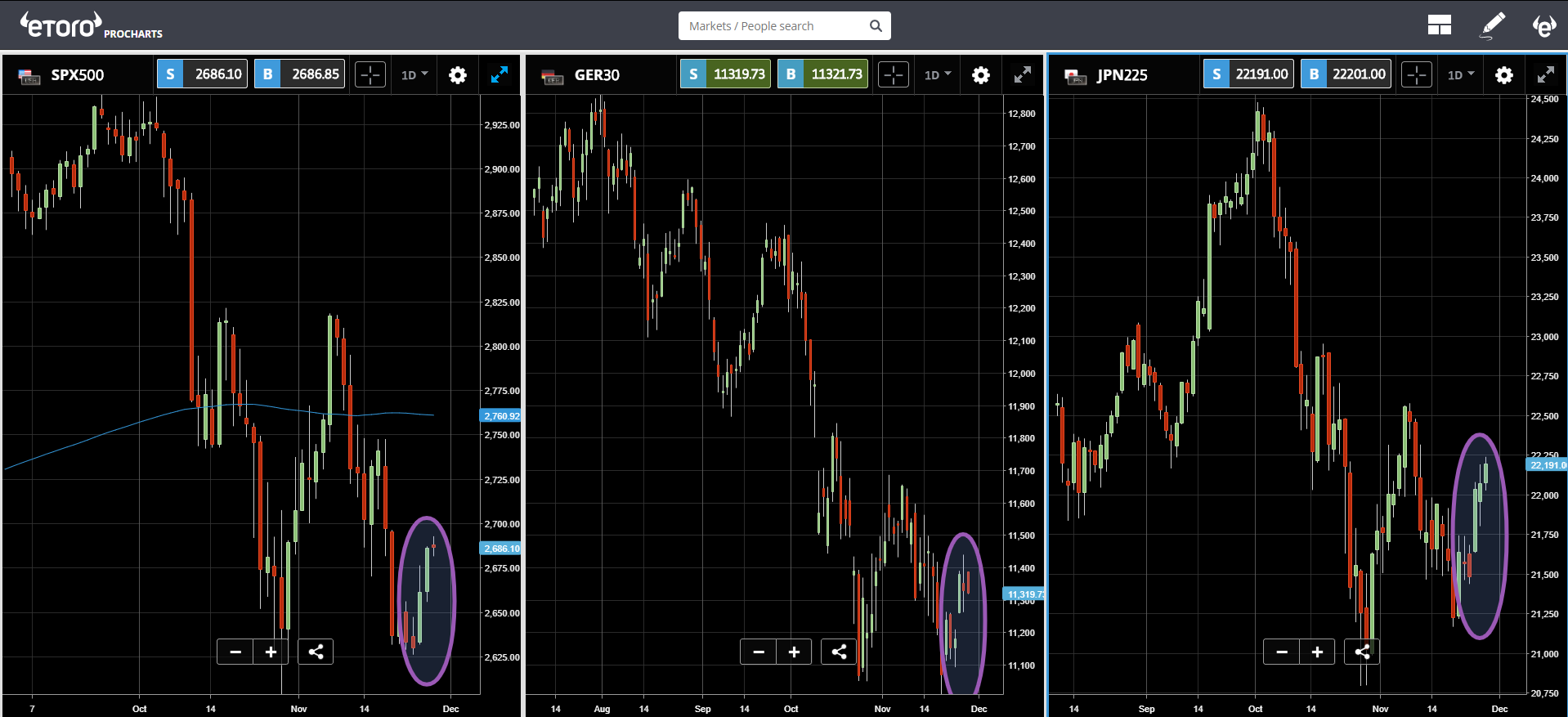Click the SPX500 flag icon

click(x=29, y=76)
